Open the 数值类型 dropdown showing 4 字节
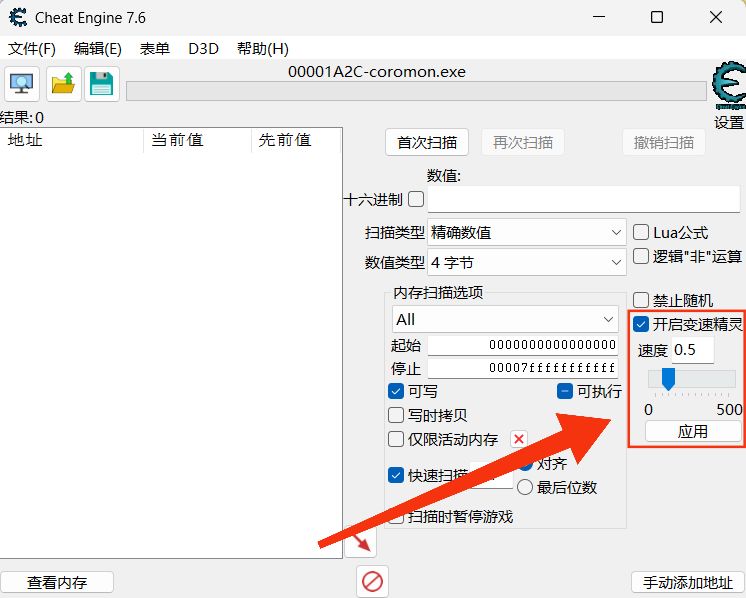 click(x=527, y=262)
